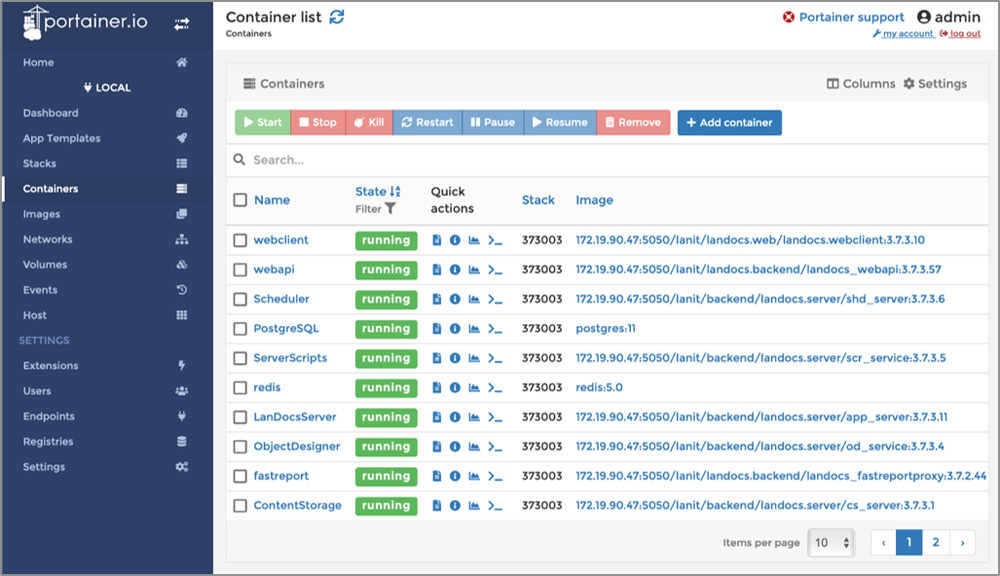The height and width of the screenshot is (576, 1000).
Task: Click Add container button
Action: (730, 122)
